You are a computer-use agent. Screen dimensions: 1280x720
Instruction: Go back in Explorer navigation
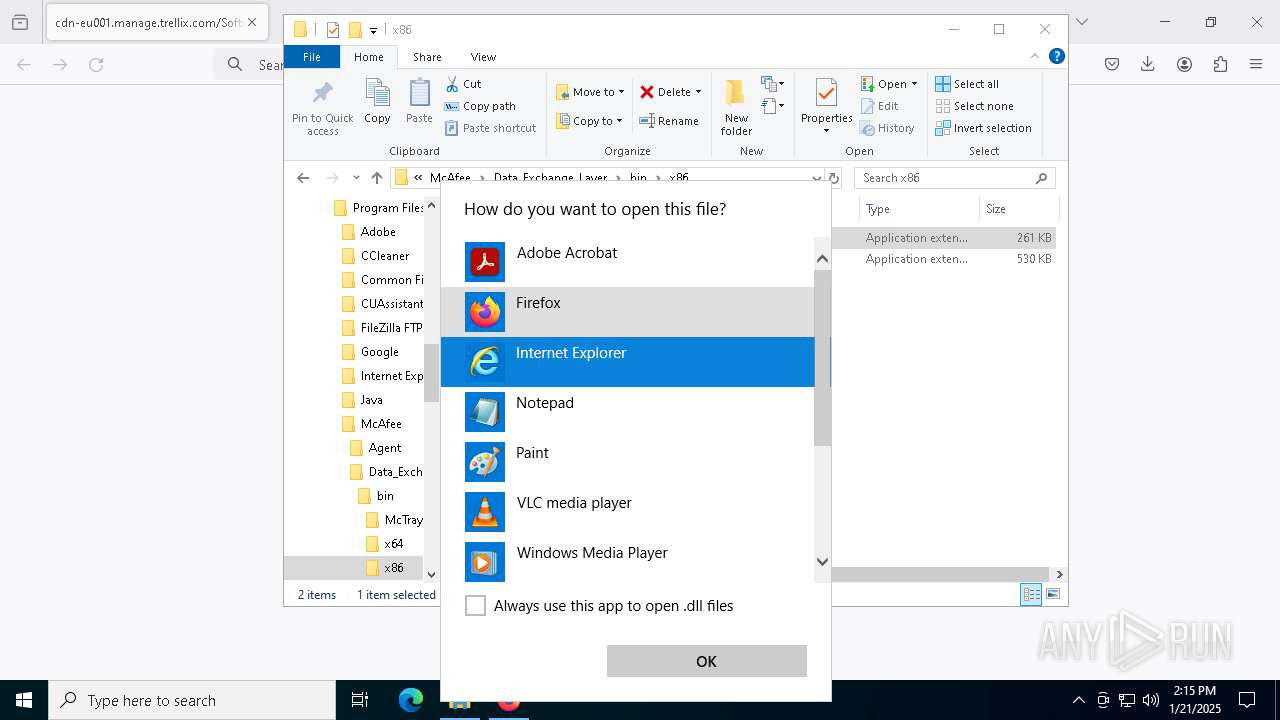coord(303,178)
